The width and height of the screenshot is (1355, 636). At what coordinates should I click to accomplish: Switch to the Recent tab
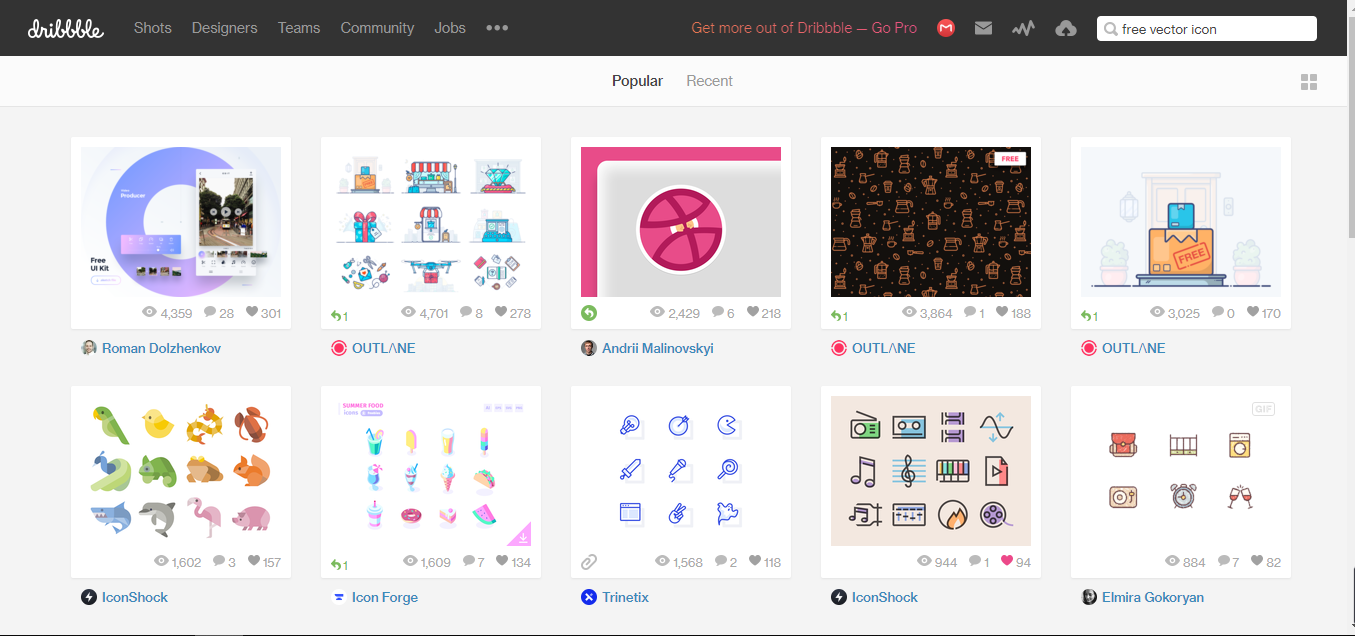pos(710,81)
